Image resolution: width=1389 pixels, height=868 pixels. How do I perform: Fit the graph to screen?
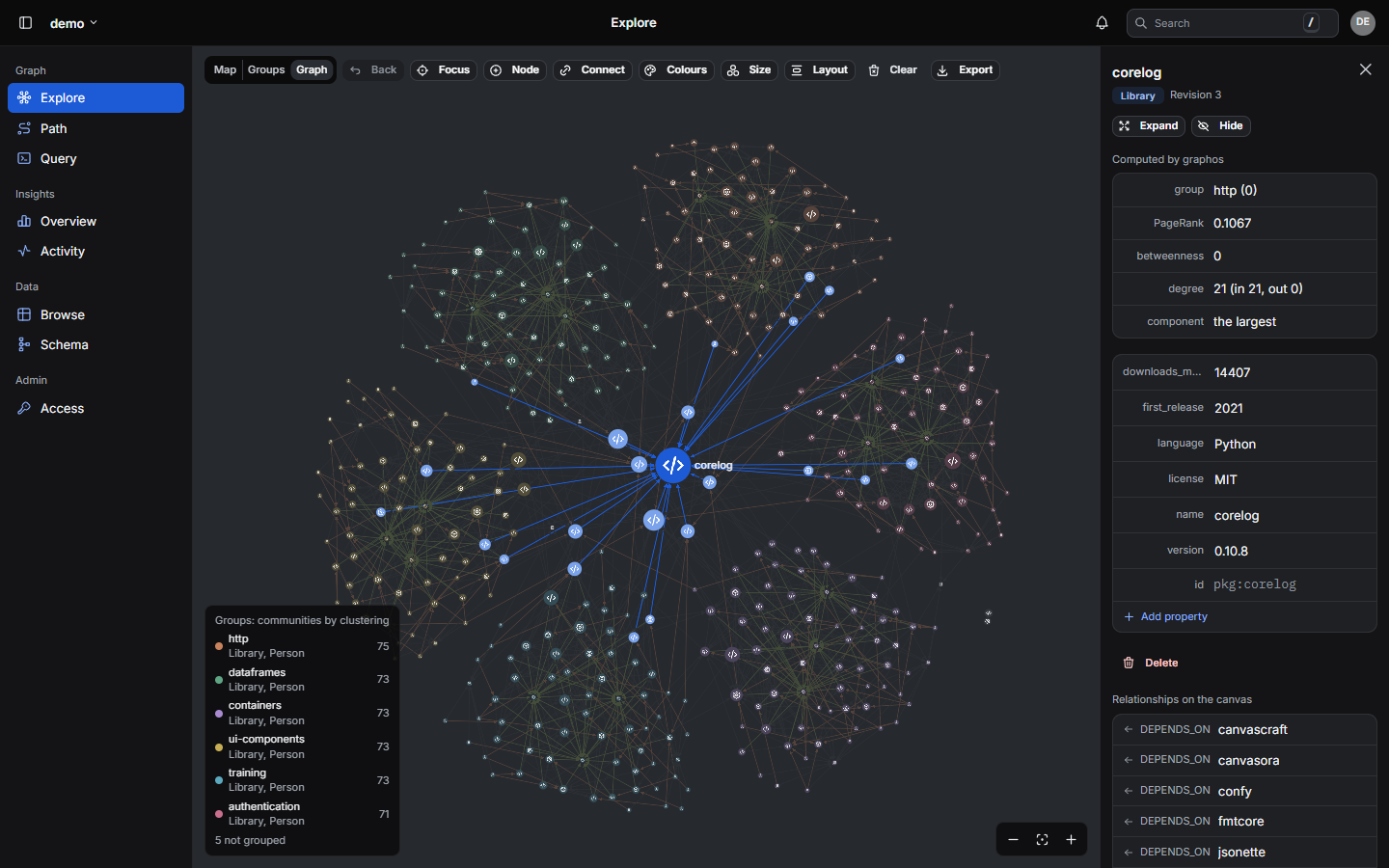click(1042, 840)
